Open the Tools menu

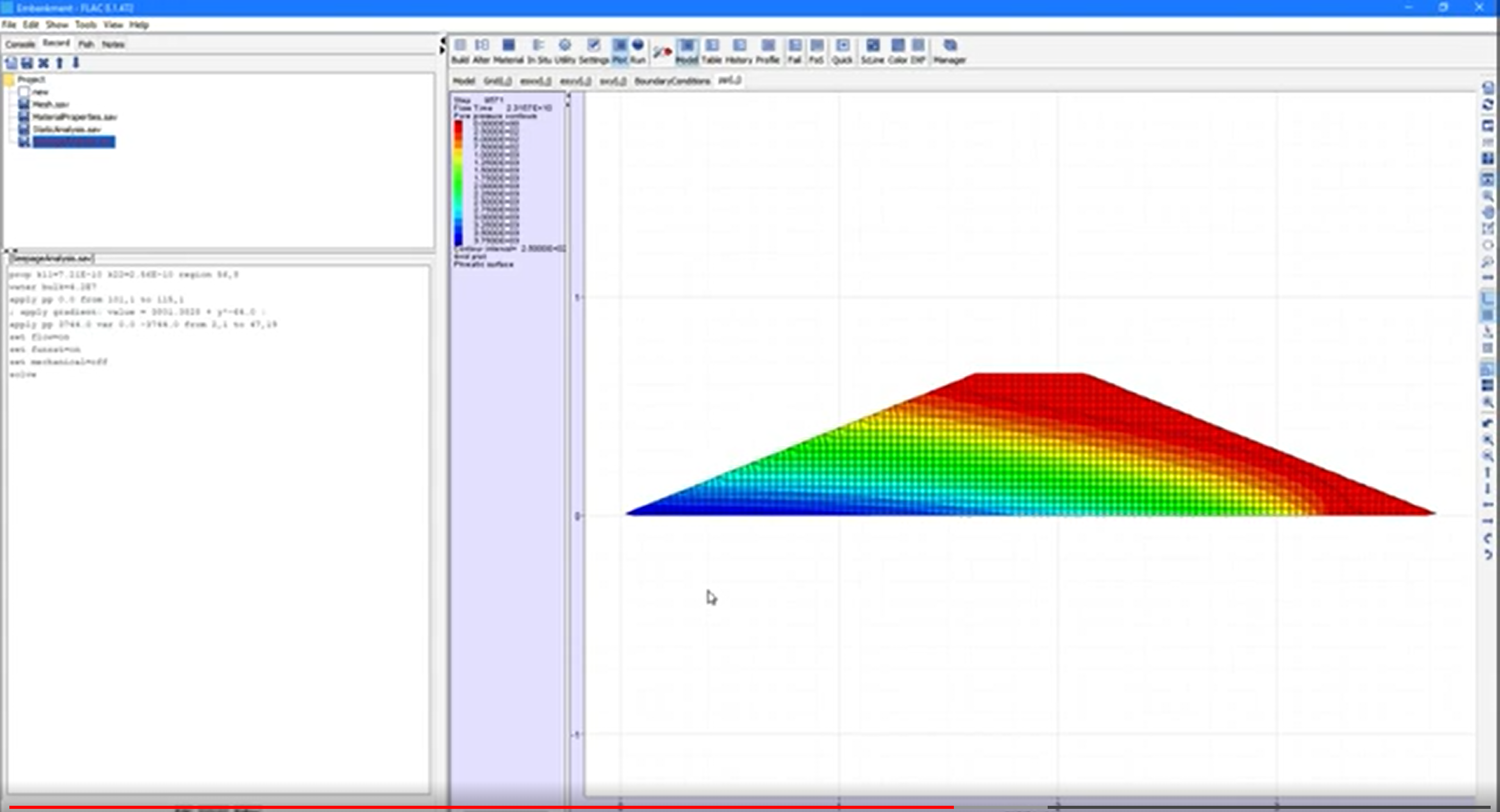tap(85, 25)
